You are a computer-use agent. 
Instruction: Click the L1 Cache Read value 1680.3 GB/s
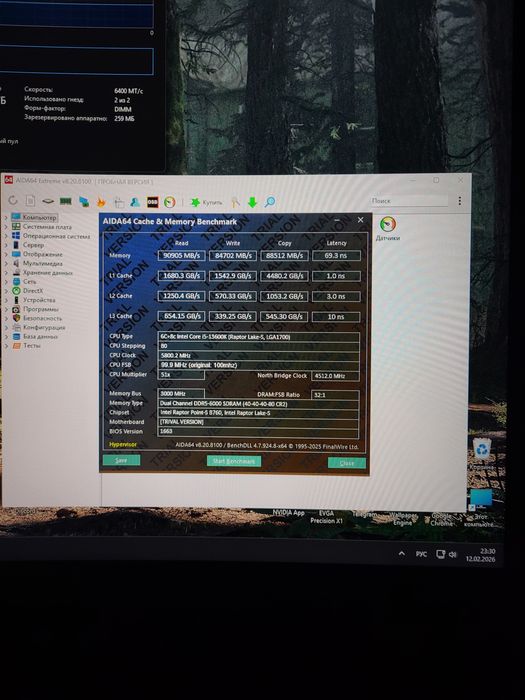tap(181, 276)
